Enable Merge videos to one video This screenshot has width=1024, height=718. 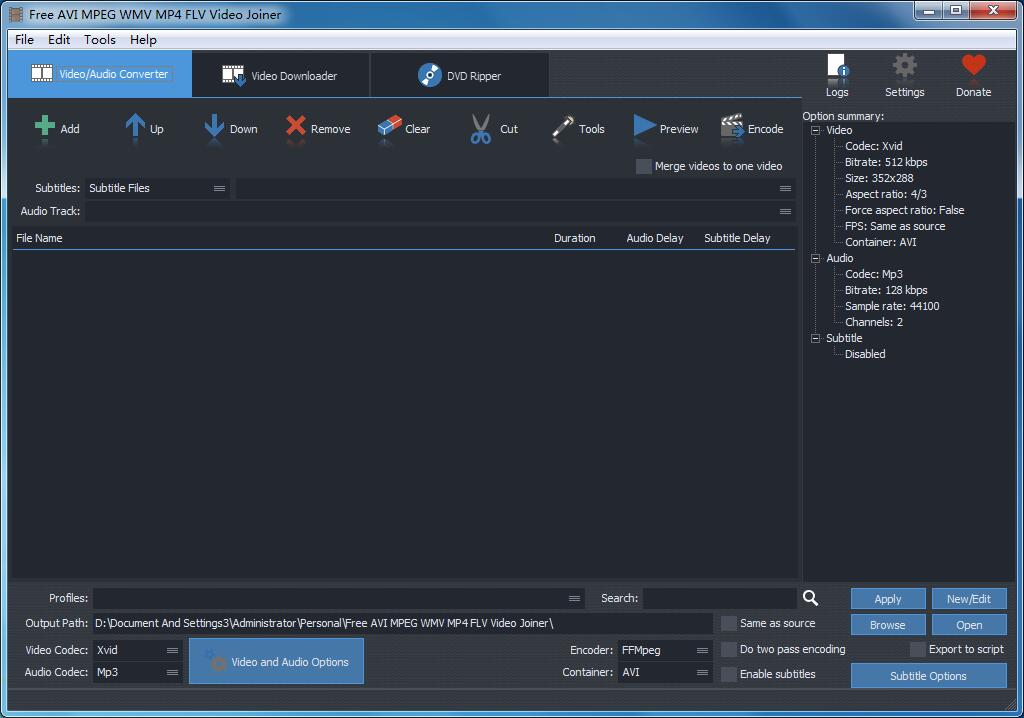(x=644, y=166)
